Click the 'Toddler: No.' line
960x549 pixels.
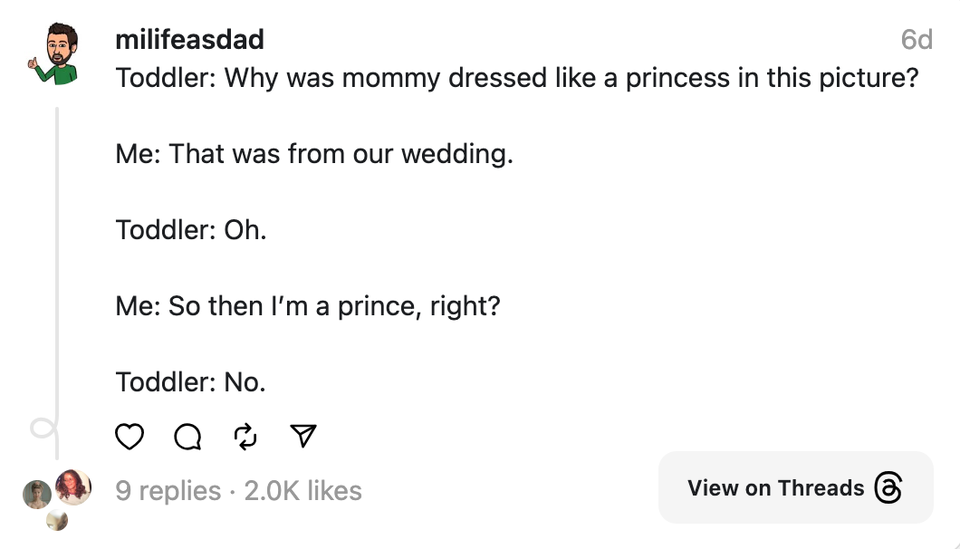[190, 381]
